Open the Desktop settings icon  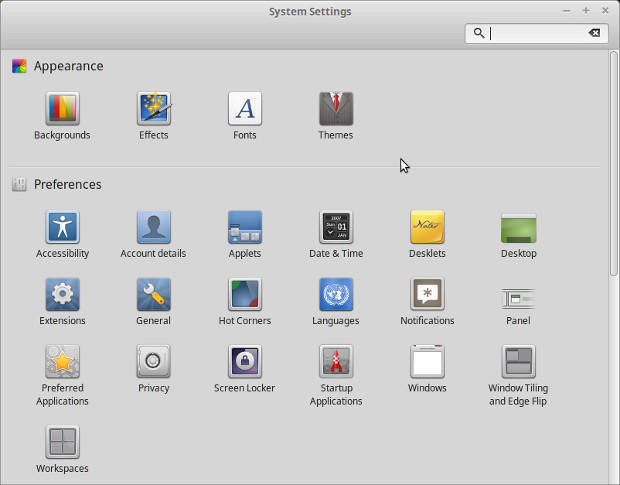pyautogui.click(x=518, y=227)
